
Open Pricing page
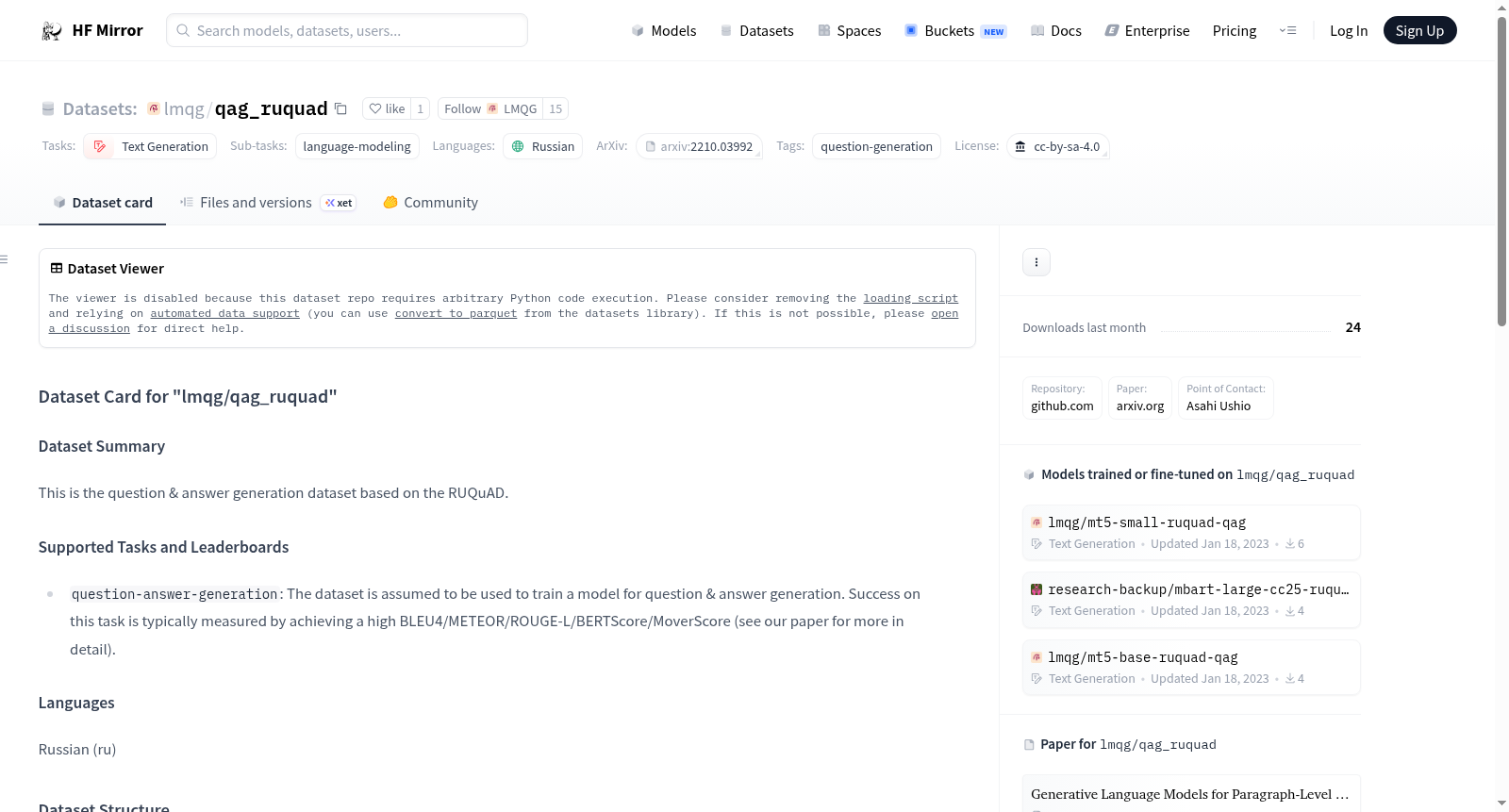(x=1235, y=31)
